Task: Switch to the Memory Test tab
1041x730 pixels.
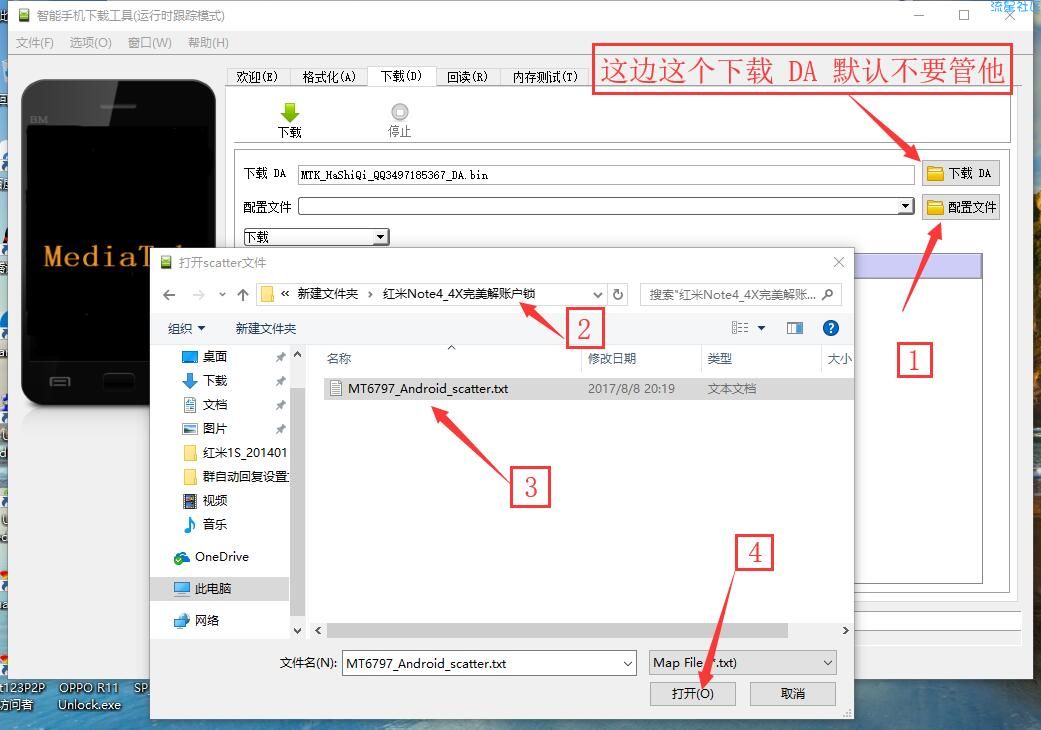Action: 545,77
